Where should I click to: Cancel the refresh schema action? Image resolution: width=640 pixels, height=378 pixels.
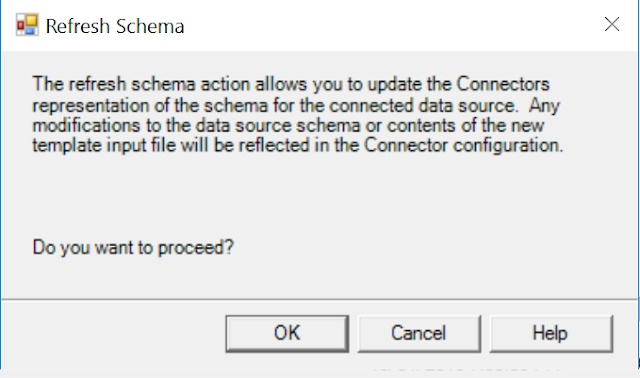point(419,333)
